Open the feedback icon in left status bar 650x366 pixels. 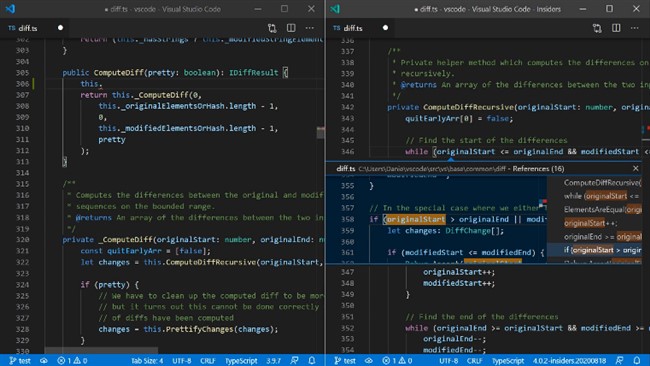[294, 361]
